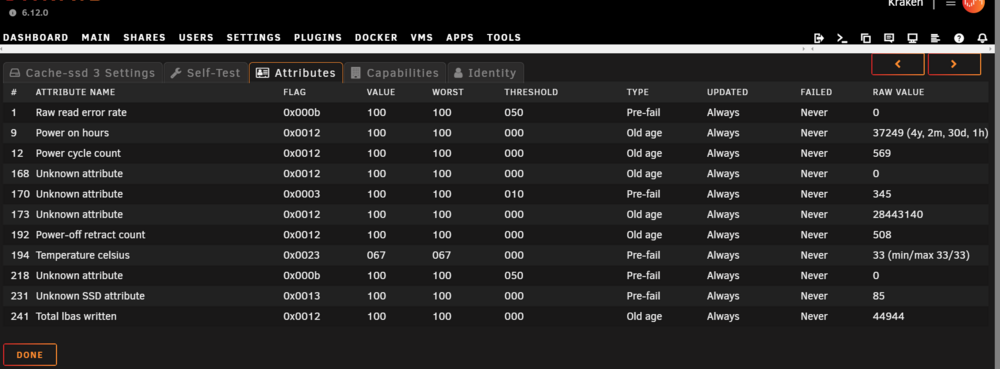Click the feedback speech bubble icon
The width and height of the screenshot is (1000, 369).
click(889, 38)
